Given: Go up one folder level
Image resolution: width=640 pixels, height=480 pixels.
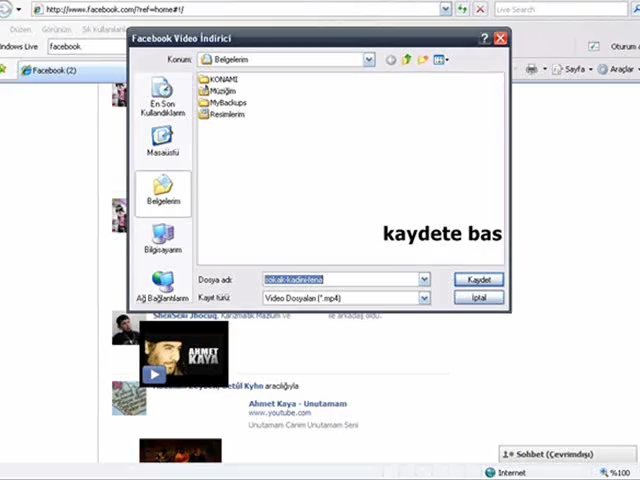Looking at the screenshot, I should click(x=407, y=60).
